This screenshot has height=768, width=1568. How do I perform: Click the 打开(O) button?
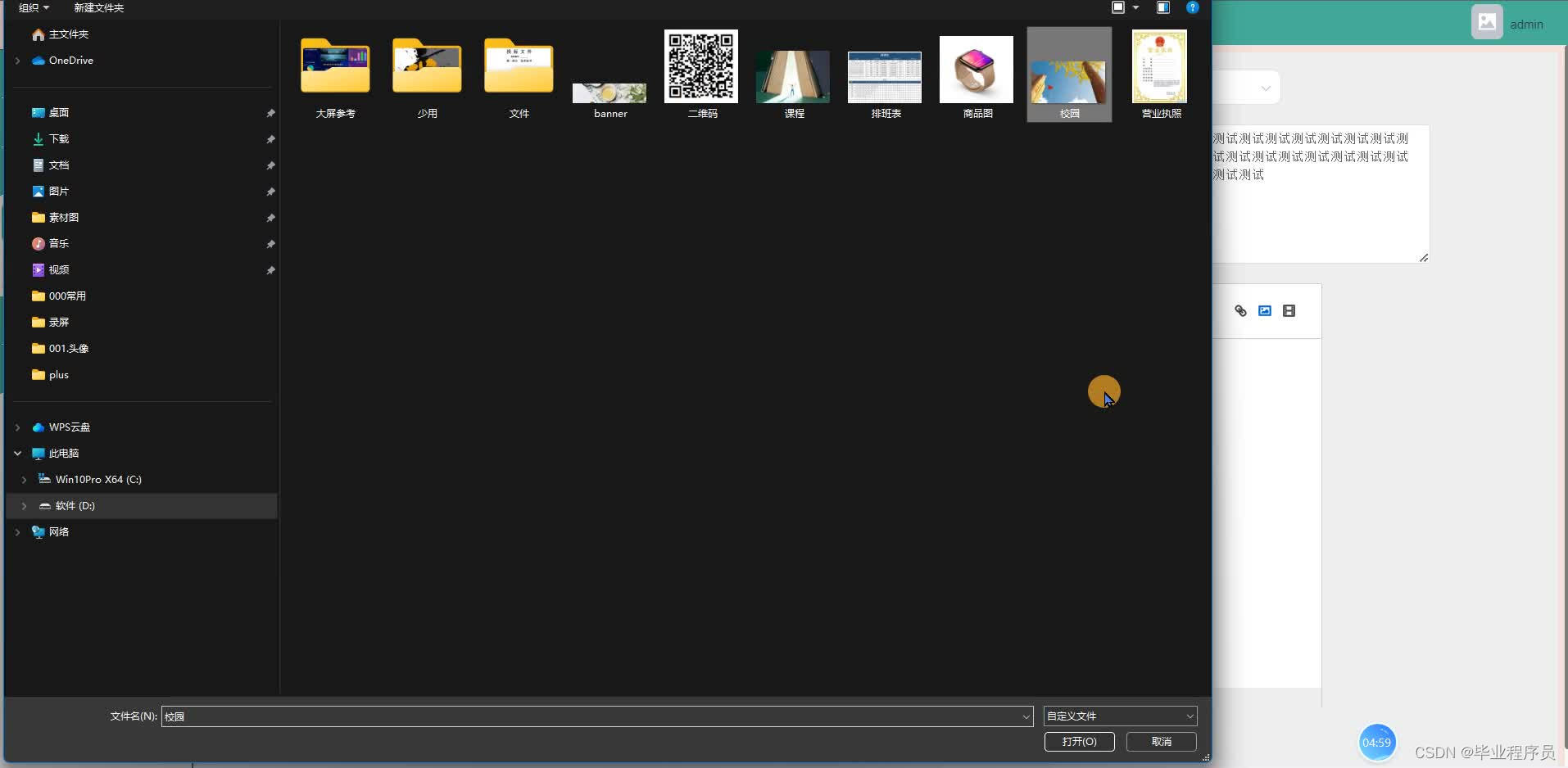(1079, 742)
